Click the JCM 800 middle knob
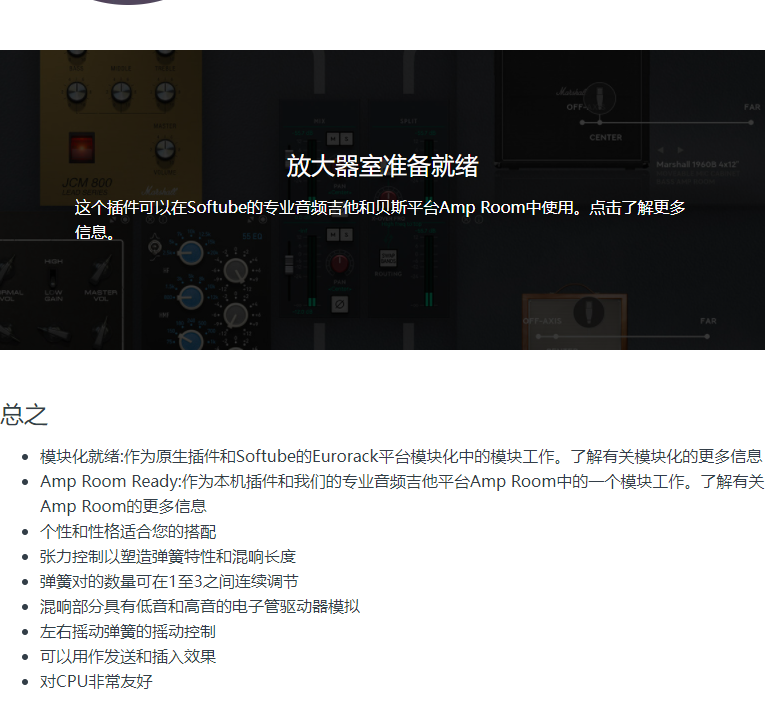 (x=121, y=92)
